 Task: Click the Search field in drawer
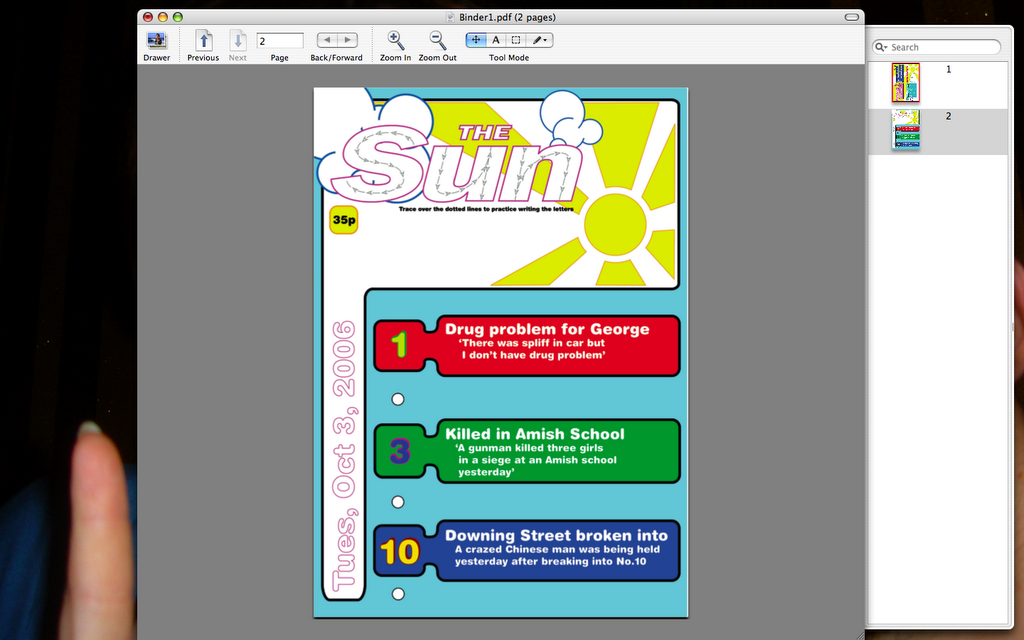coord(936,47)
